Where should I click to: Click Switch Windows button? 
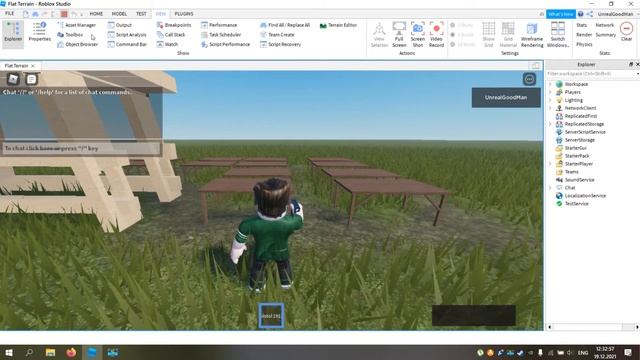point(558,35)
